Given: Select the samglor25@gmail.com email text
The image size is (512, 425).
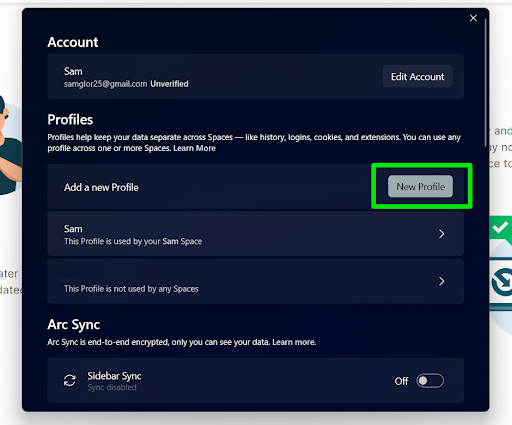Looking at the screenshot, I should (105, 84).
